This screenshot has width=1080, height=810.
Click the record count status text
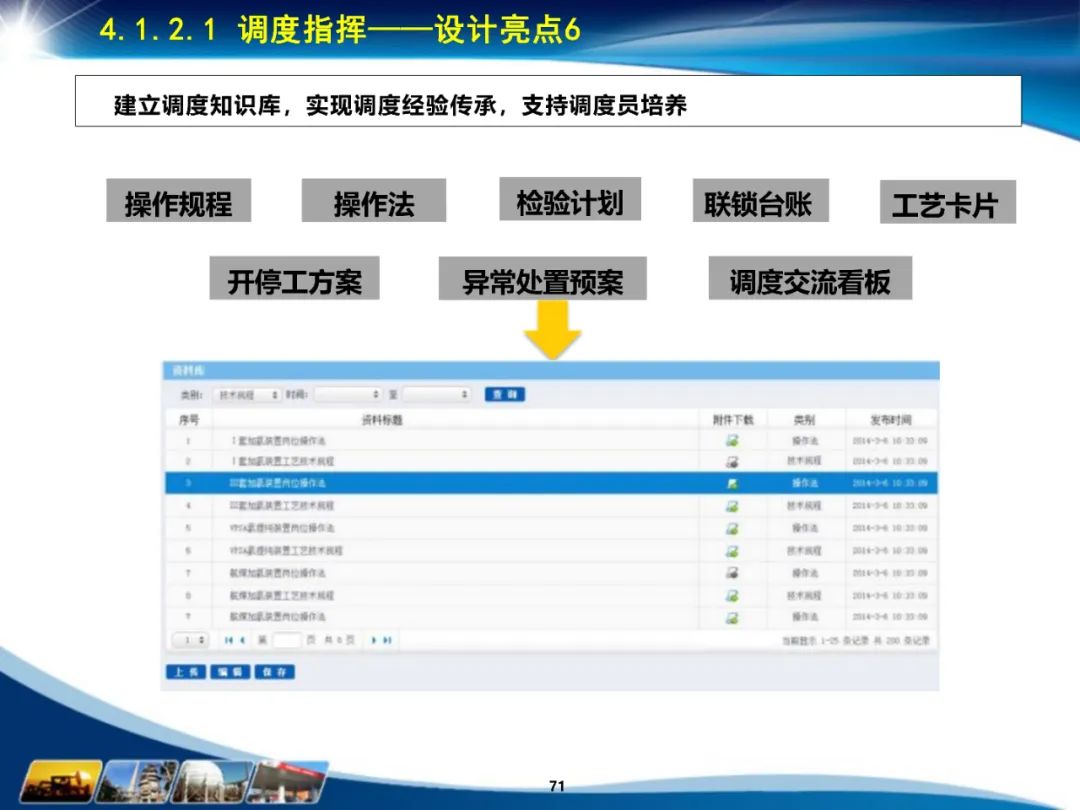pyautogui.click(x=855, y=641)
